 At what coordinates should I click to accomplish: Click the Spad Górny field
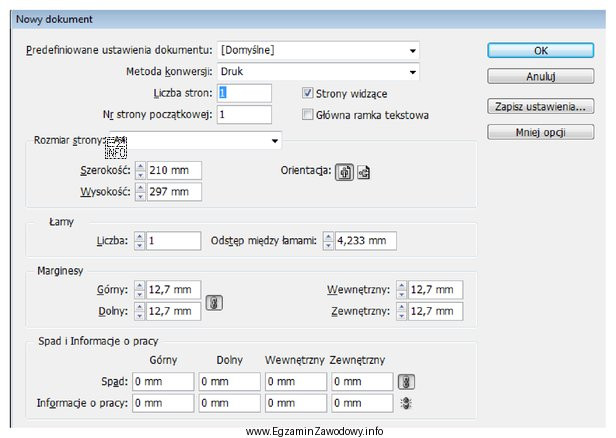coord(163,381)
